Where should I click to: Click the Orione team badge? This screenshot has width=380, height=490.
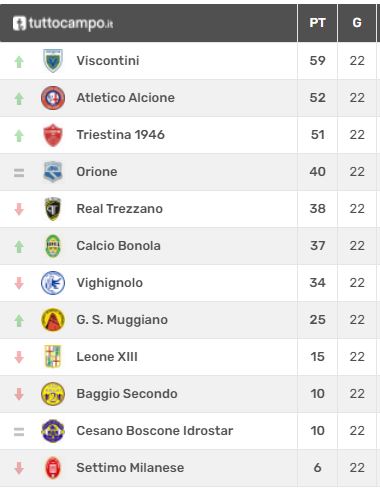click(53, 172)
